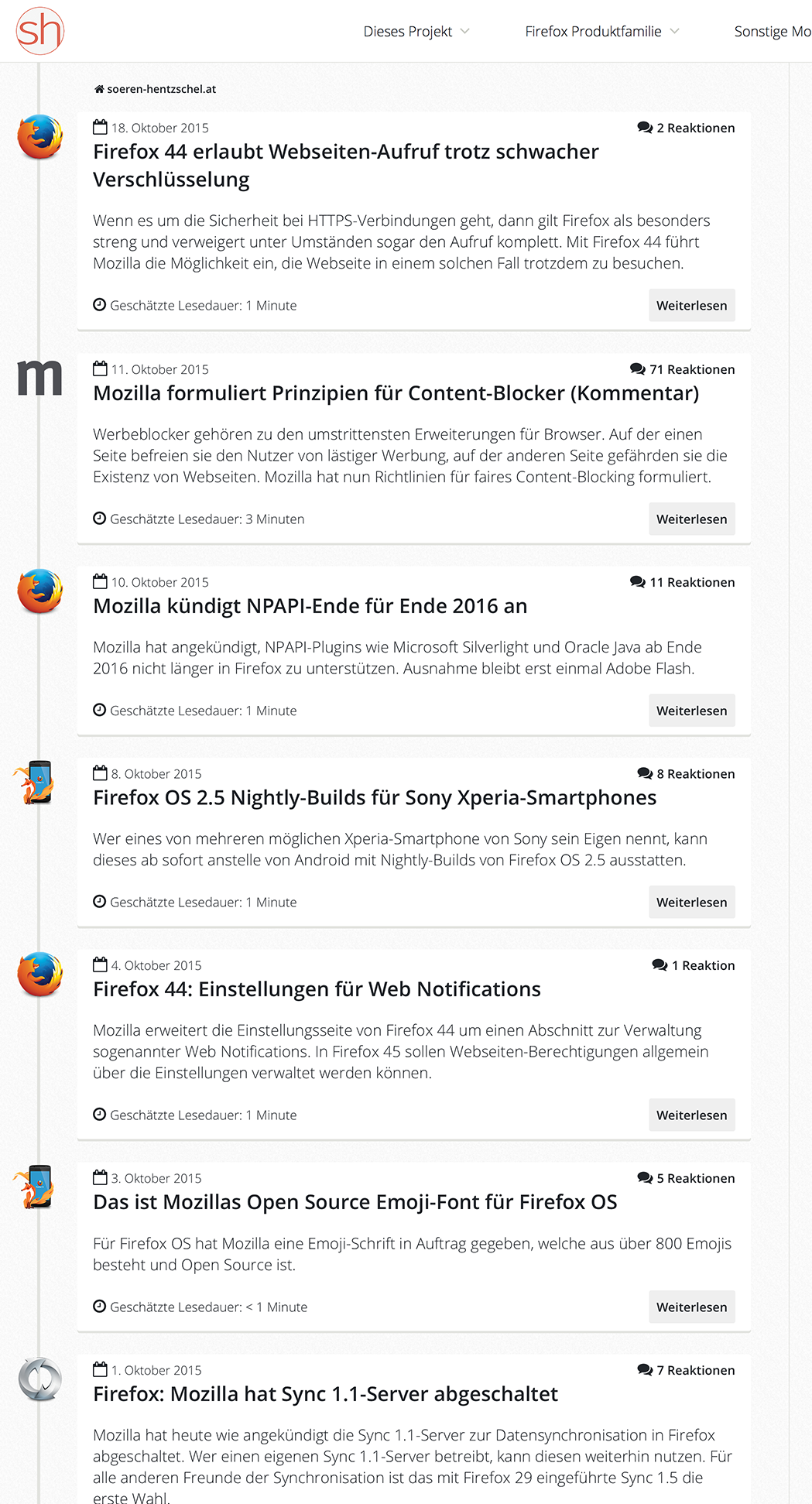Expand the Firefox Produktfamilie menu
Viewport: 812px width, 1504px height.
point(602,31)
